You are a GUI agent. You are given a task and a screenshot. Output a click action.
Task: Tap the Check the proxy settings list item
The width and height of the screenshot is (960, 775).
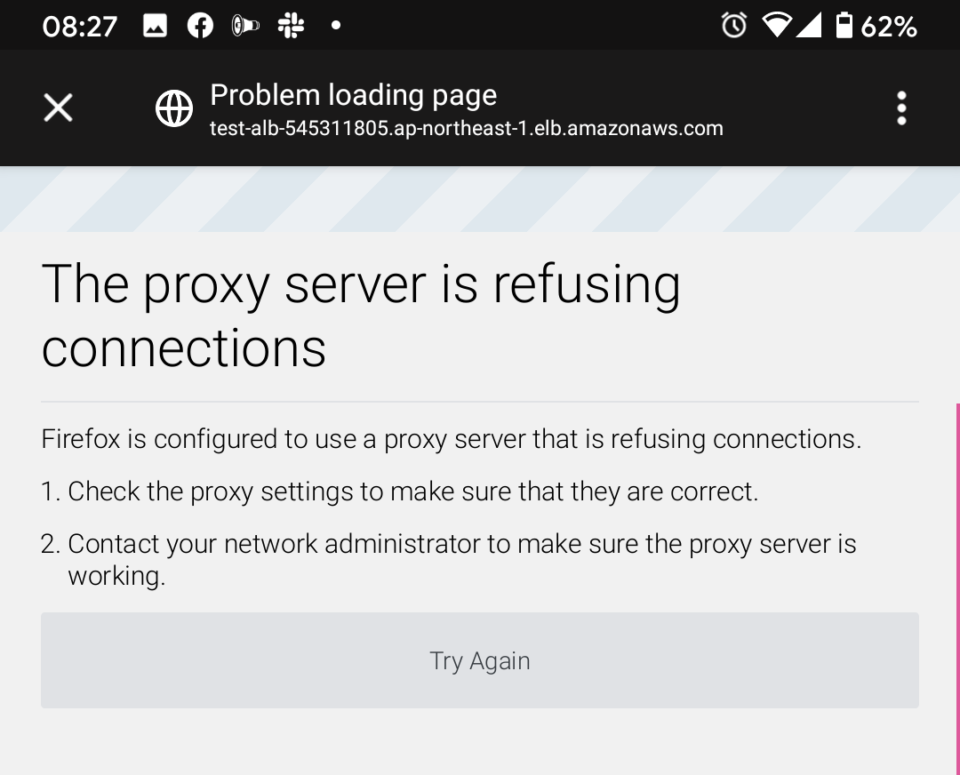(400, 491)
